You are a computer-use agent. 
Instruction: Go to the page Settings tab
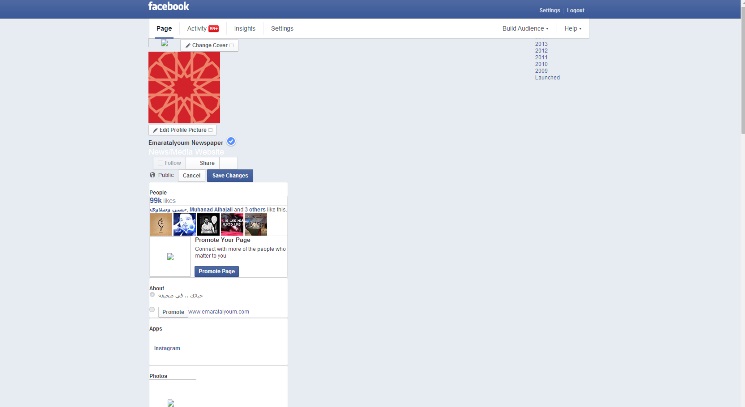(x=282, y=29)
